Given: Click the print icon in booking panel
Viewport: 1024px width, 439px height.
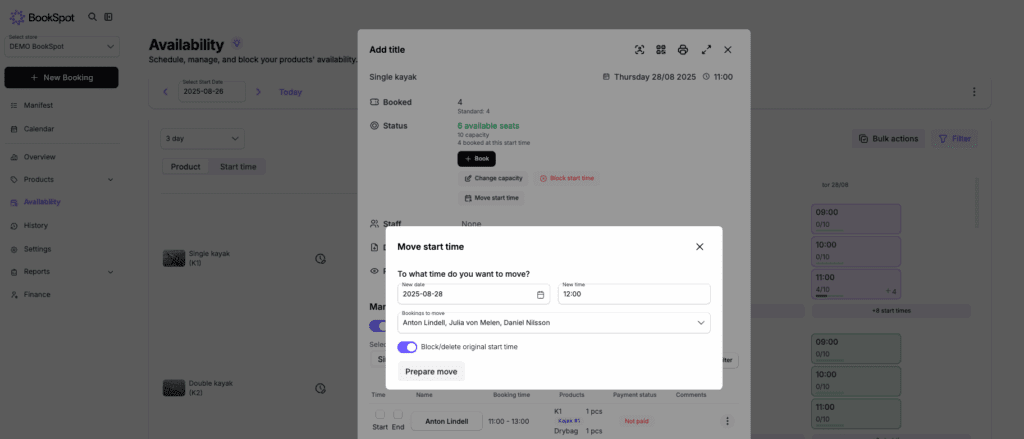Looking at the screenshot, I should [683, 50].
